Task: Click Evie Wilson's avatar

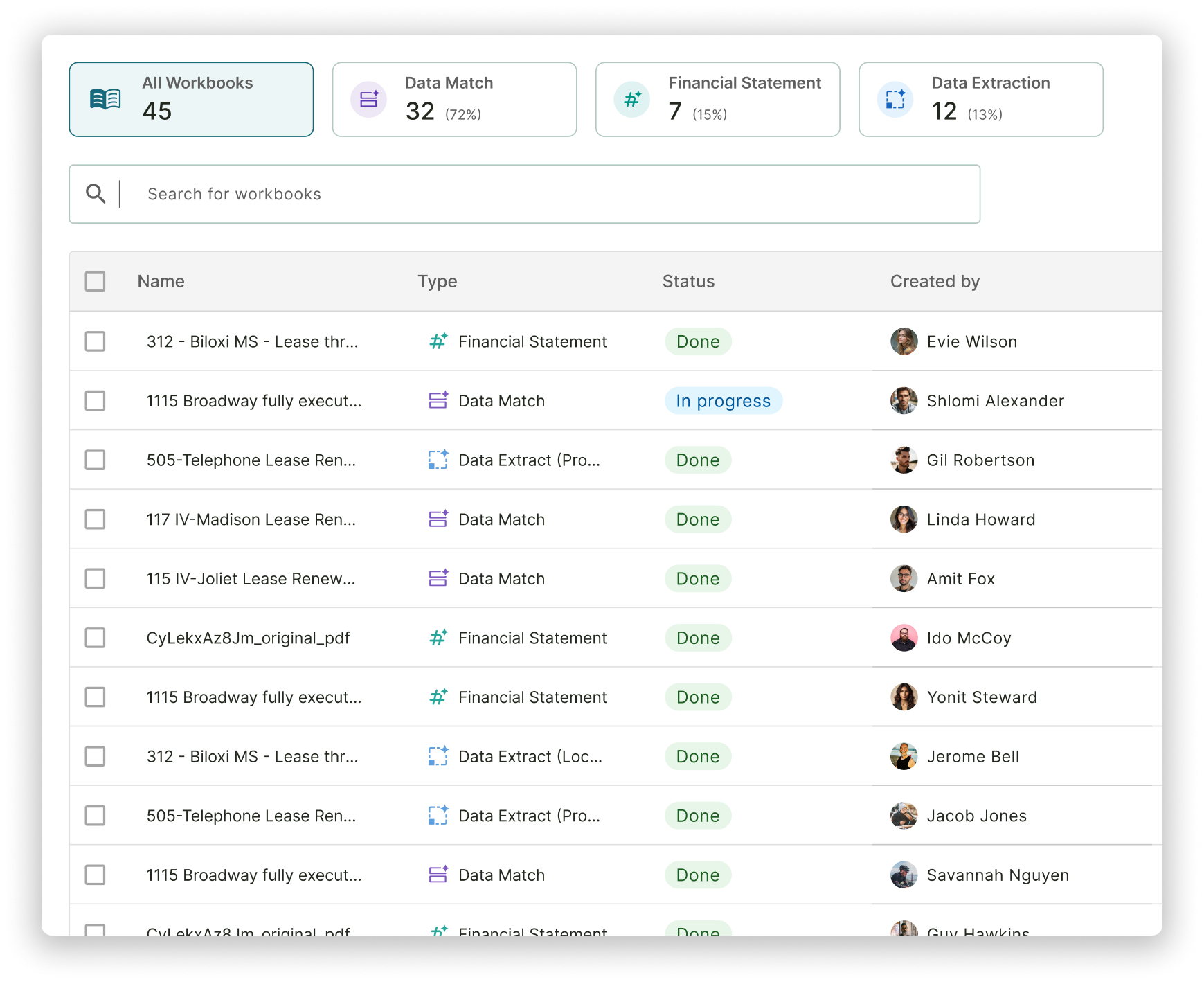Action: [x=904, y=341]
